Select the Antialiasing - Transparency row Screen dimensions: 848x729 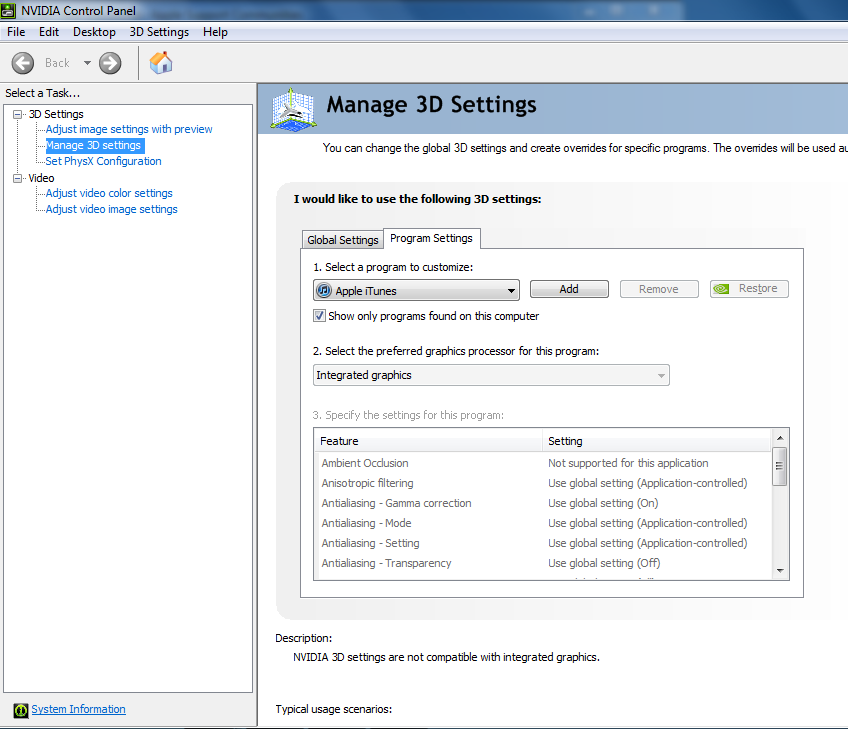(x=543, y=563)
